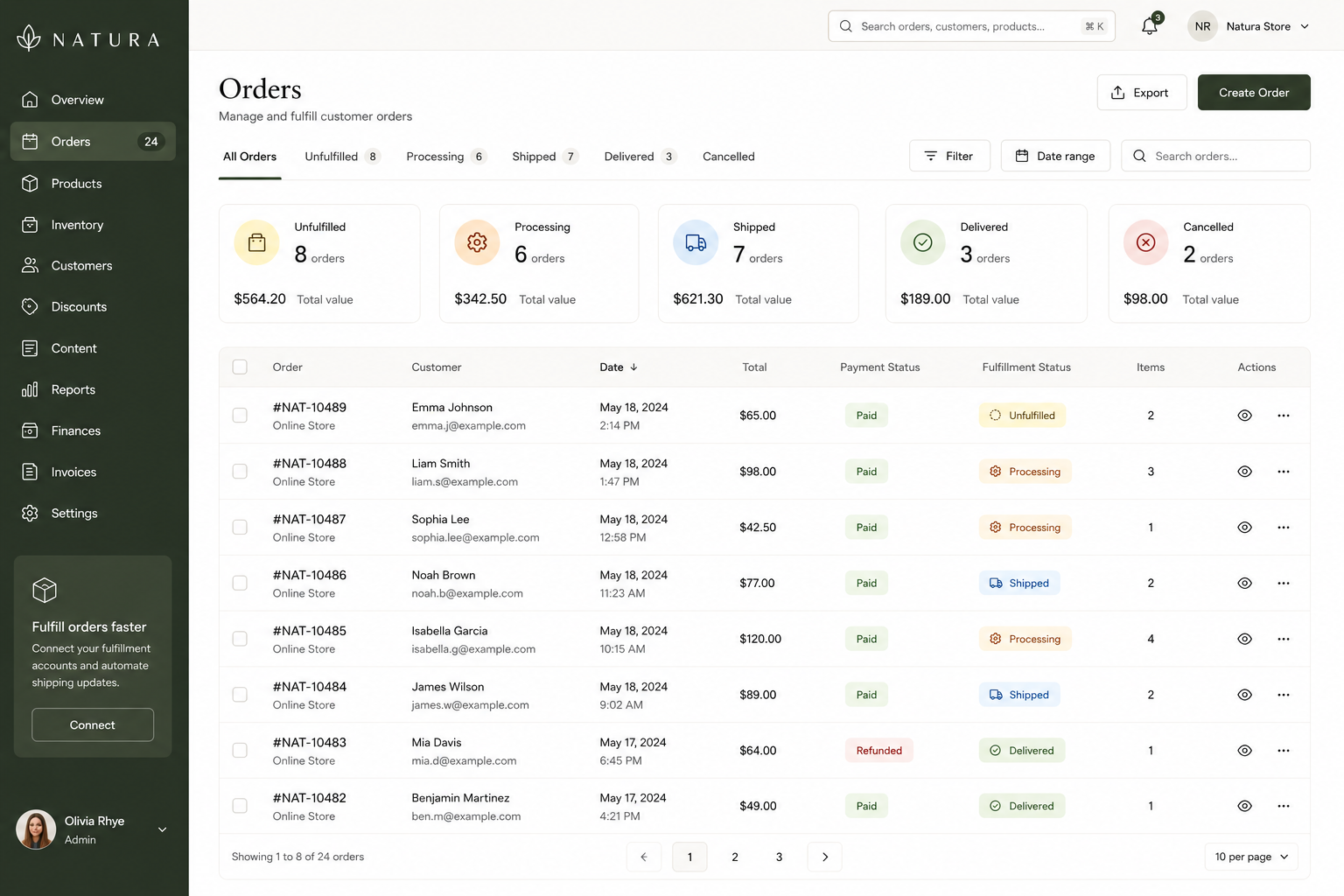Viewport: 1344px width, 896px height.
Task: Check the box for order #NAT-10488
Action: [240, 472]
